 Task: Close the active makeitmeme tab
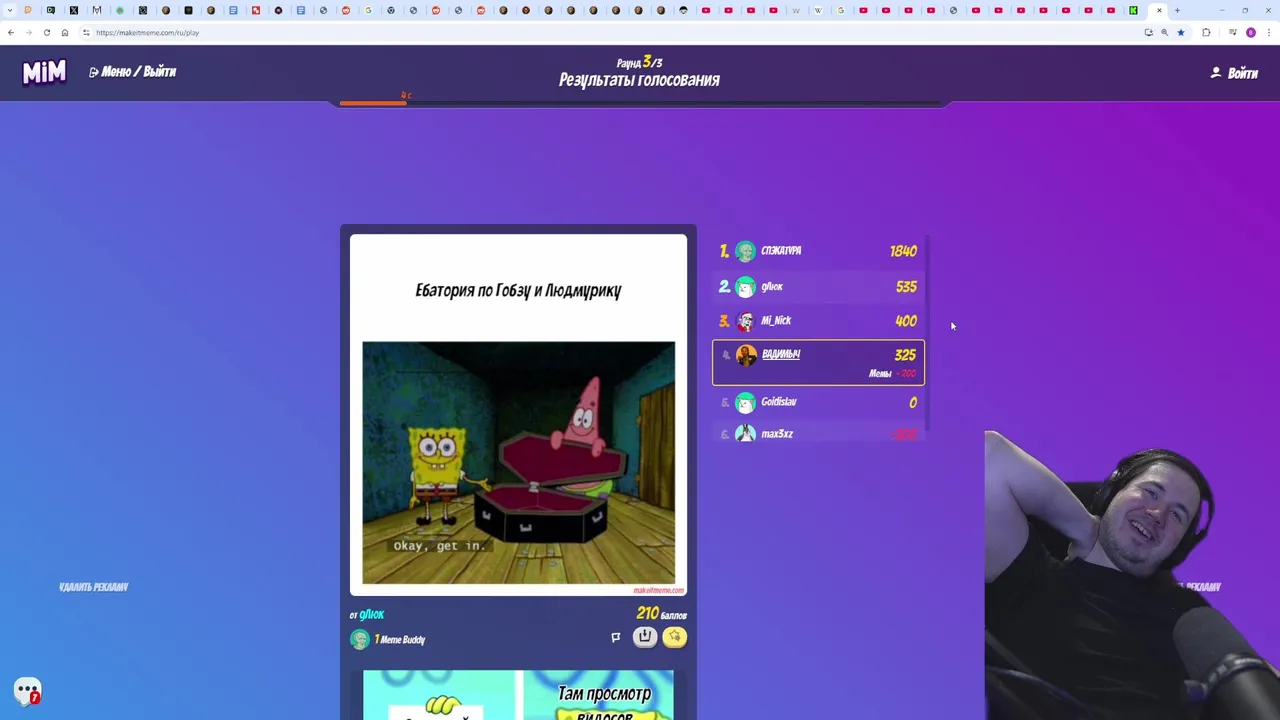(1159, 11)
